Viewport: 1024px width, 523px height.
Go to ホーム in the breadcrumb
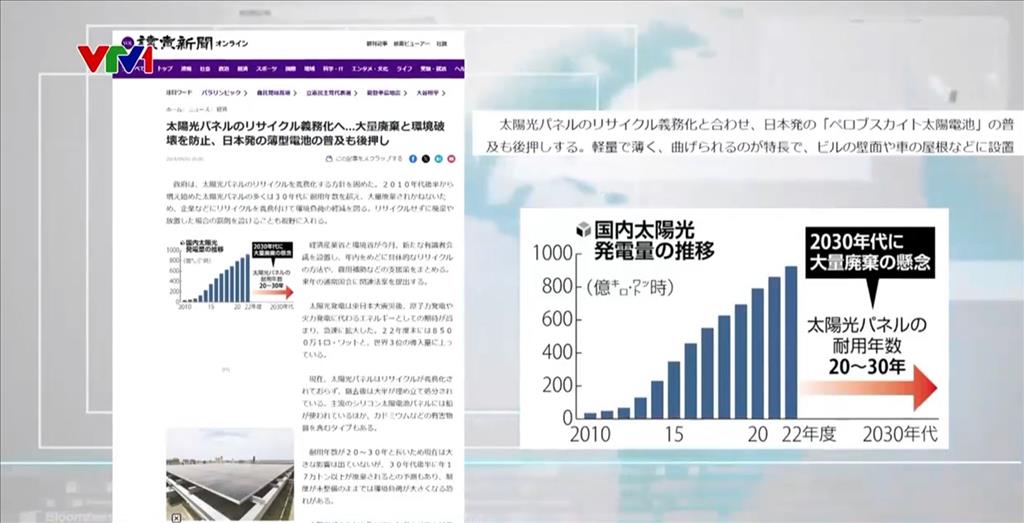pyautogui.click(x=174, y=109)
